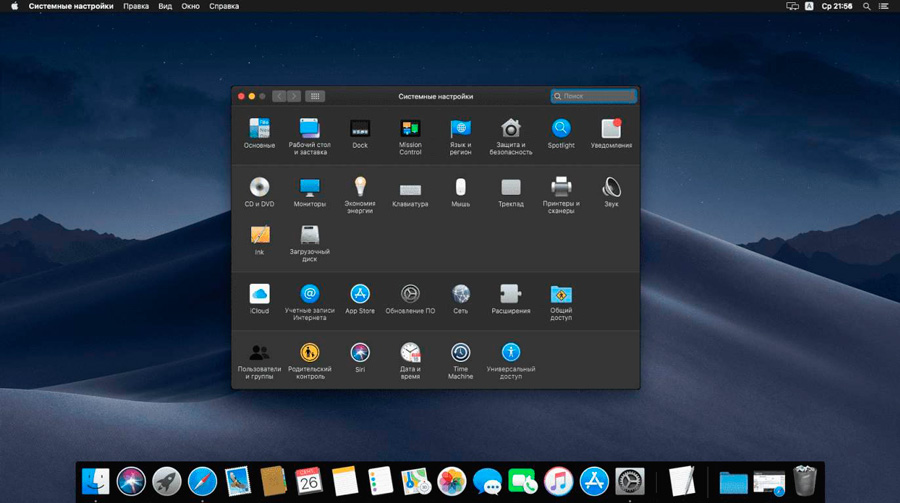Click the display mirroring menu bar icon
Viewport: 900px width, 503px height.
coord(793,6)
